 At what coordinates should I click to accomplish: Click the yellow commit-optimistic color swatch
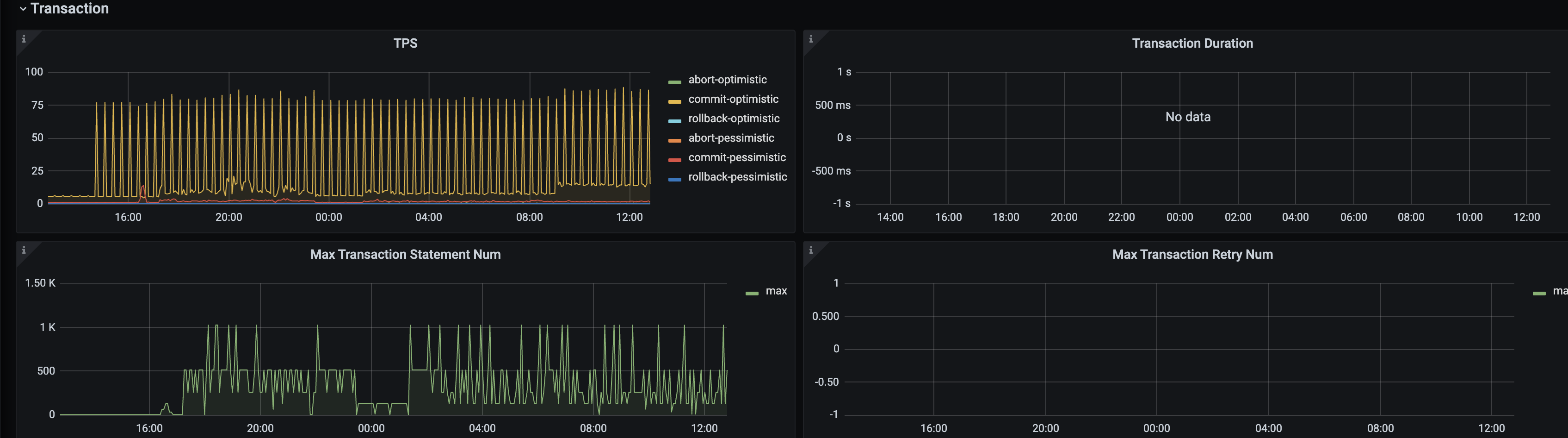coord(674,101)
